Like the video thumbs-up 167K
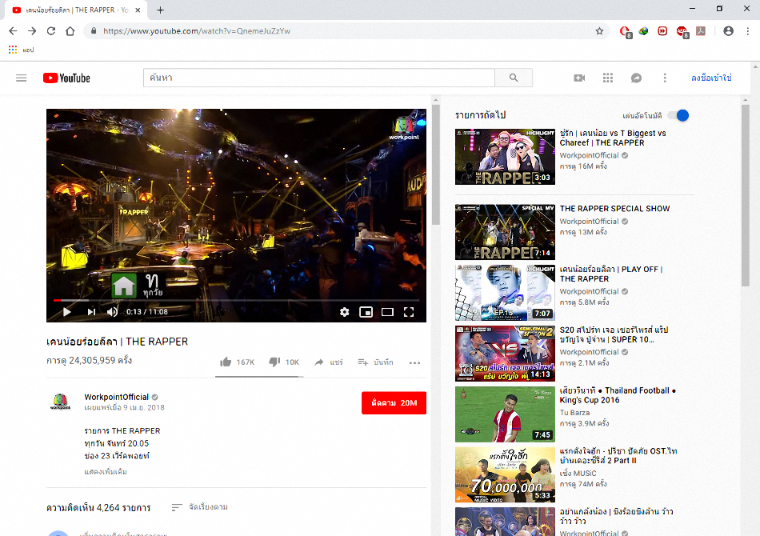The height and width of the screenshot is (536, 760). point(237,362)
